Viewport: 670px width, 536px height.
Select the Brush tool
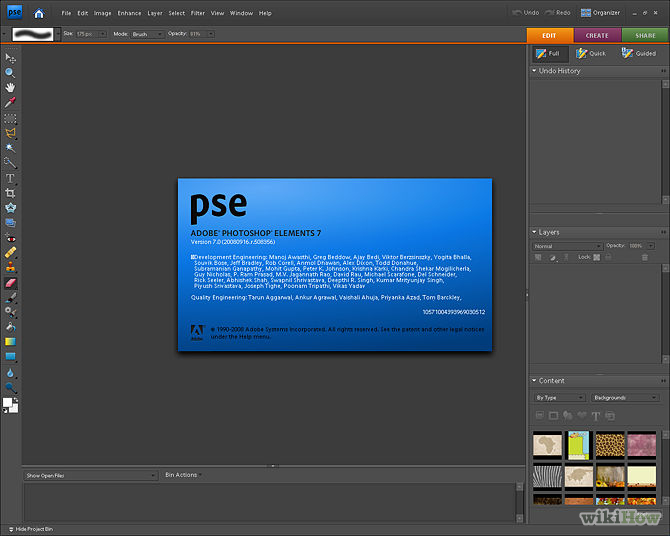tap(10, 297)
